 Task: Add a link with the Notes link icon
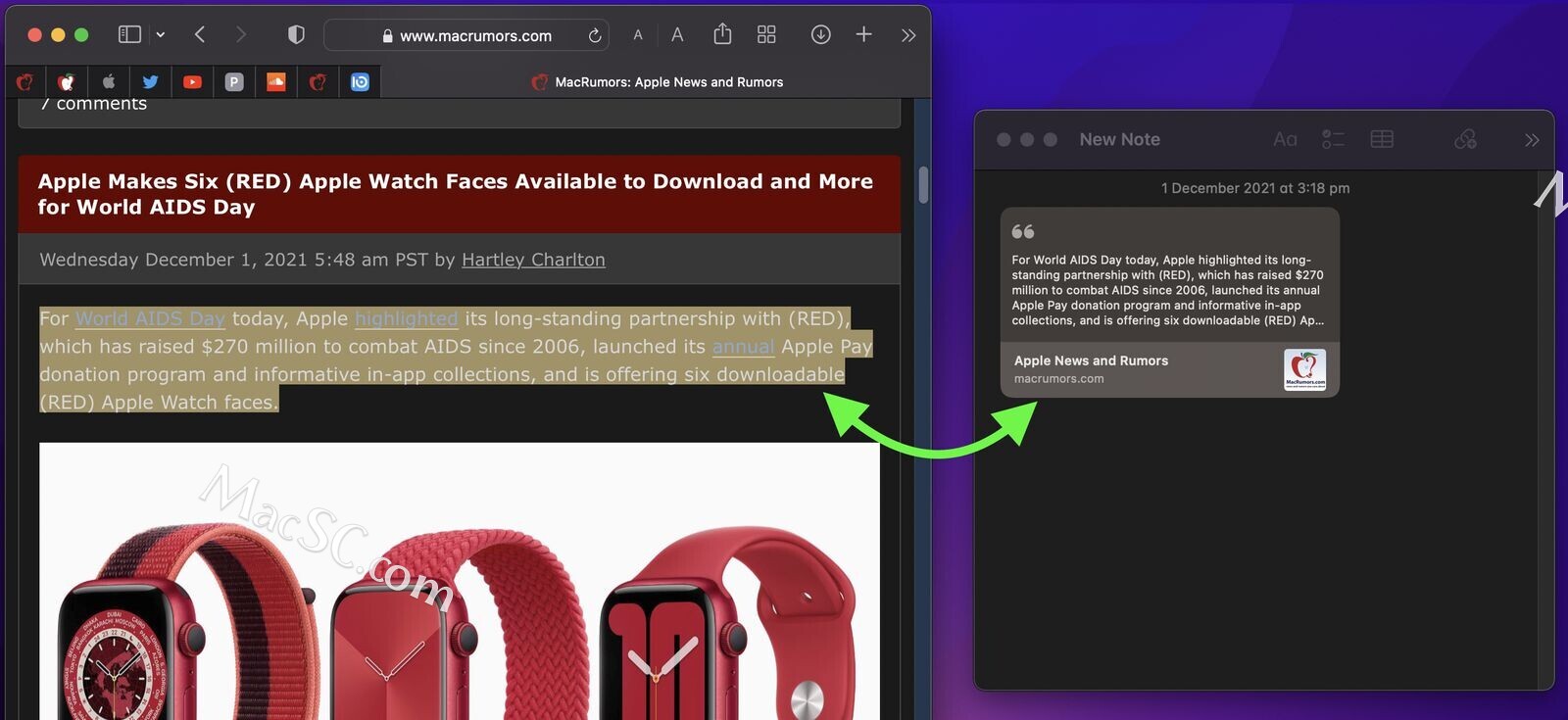1465,139
